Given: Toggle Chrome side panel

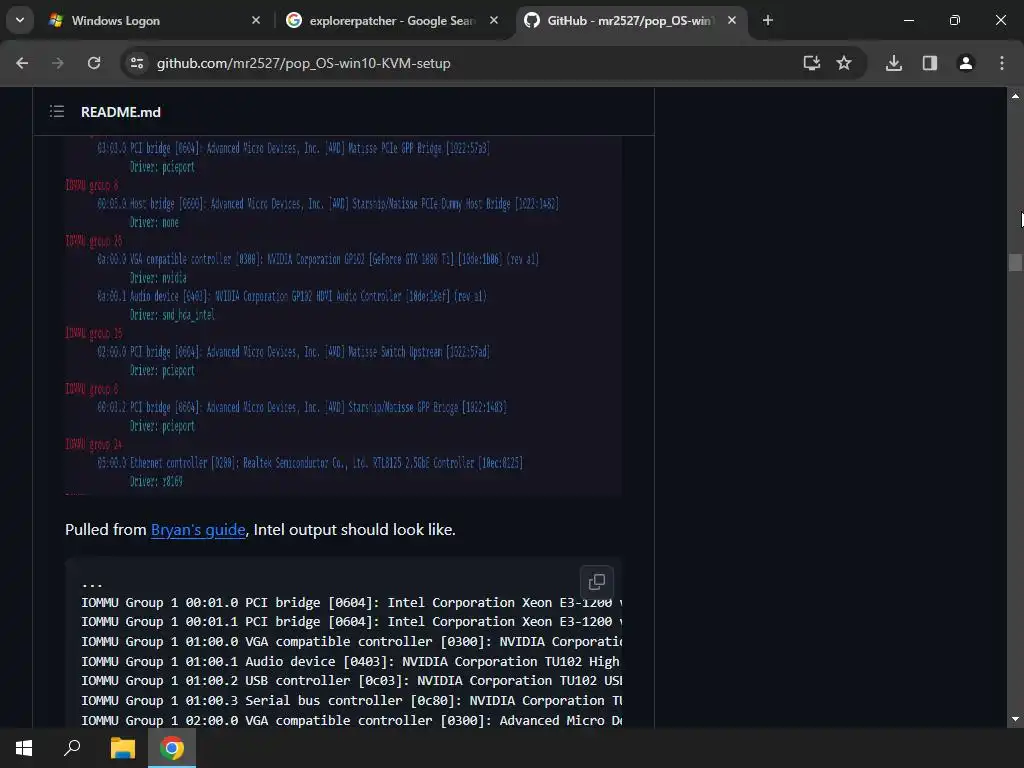Looking at the screenshot, I should point(930,63).
